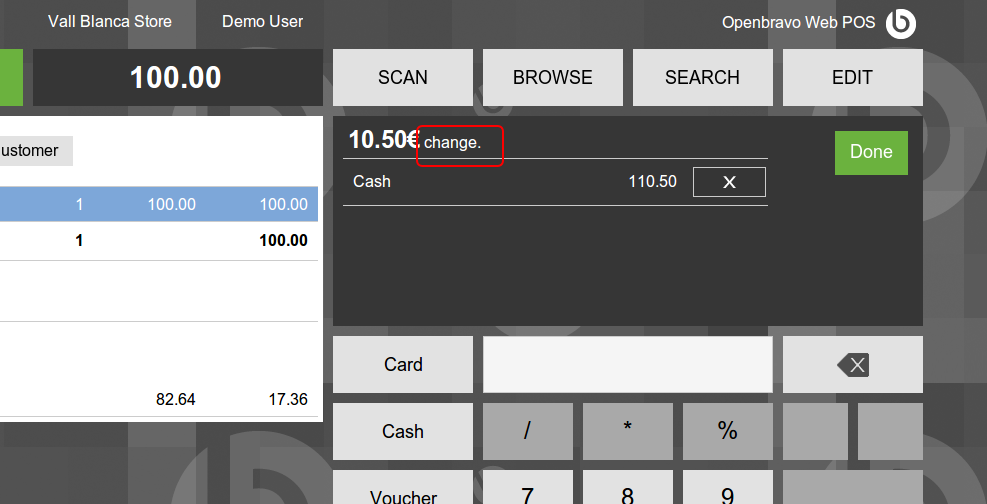The height and width of the screenshot is (504, 987).
Task: Choose Card payment method
Action: click(x=403, y=365)
